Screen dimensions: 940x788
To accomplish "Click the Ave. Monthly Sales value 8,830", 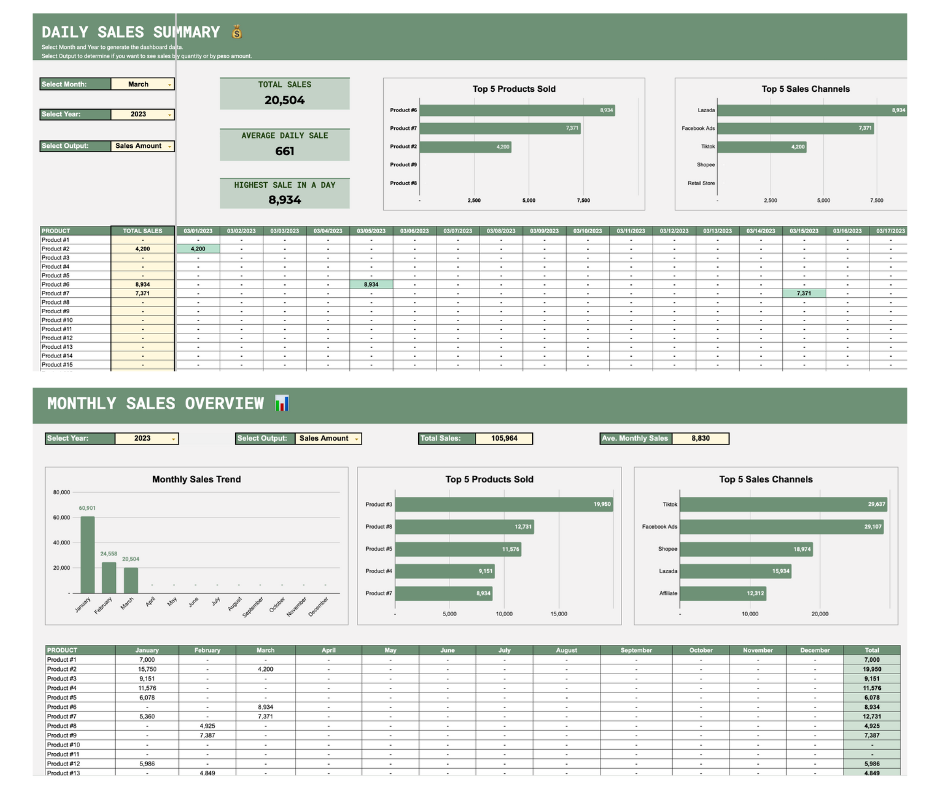I will click(700, 438).
